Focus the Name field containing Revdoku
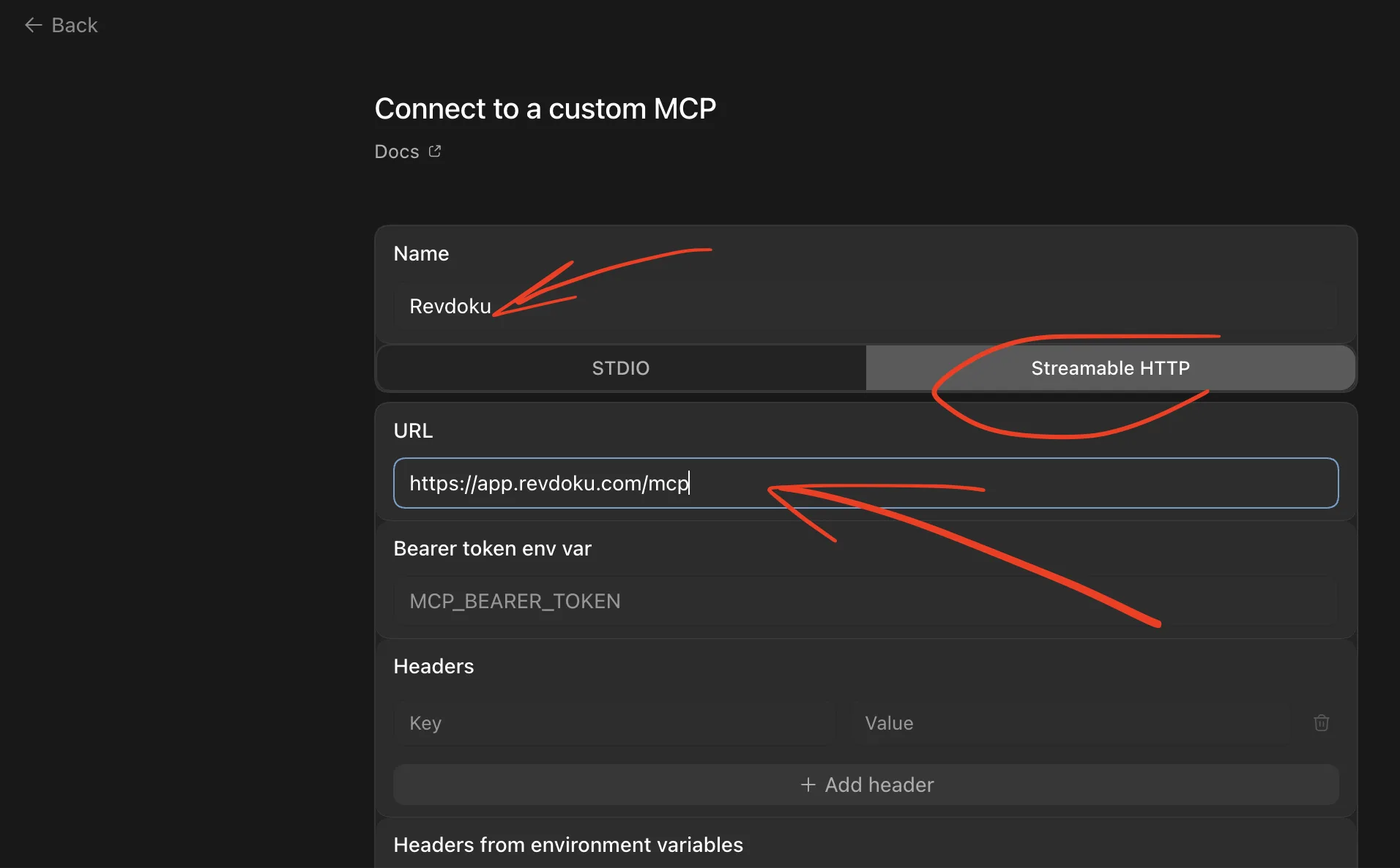The image size is (1400, 868). [865, 306]
